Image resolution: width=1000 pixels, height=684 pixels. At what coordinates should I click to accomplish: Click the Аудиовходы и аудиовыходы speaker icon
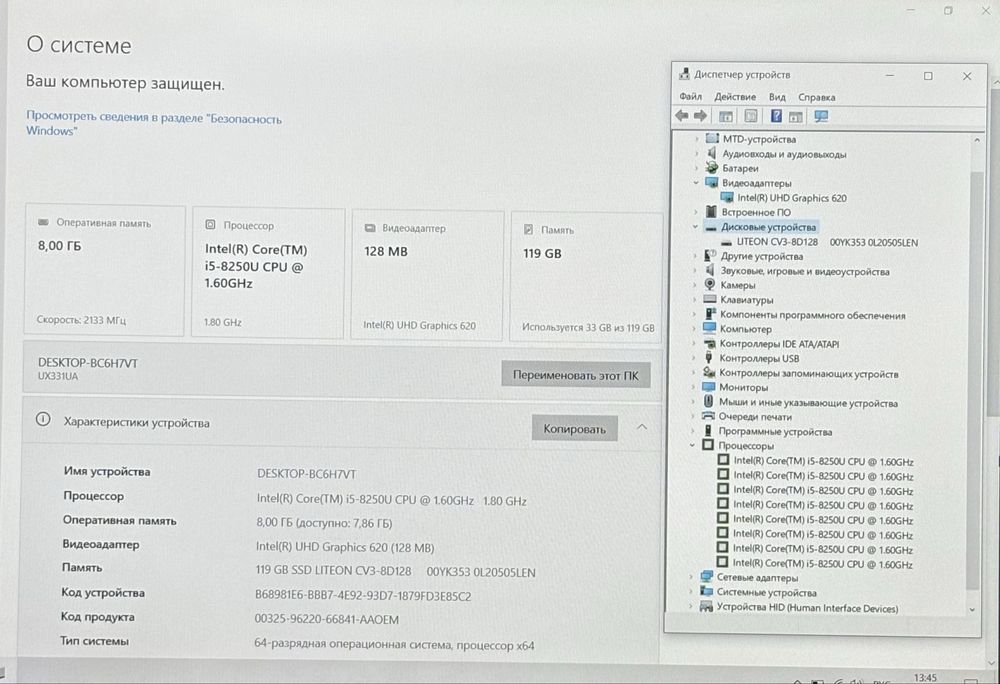(x=712, y=154)
